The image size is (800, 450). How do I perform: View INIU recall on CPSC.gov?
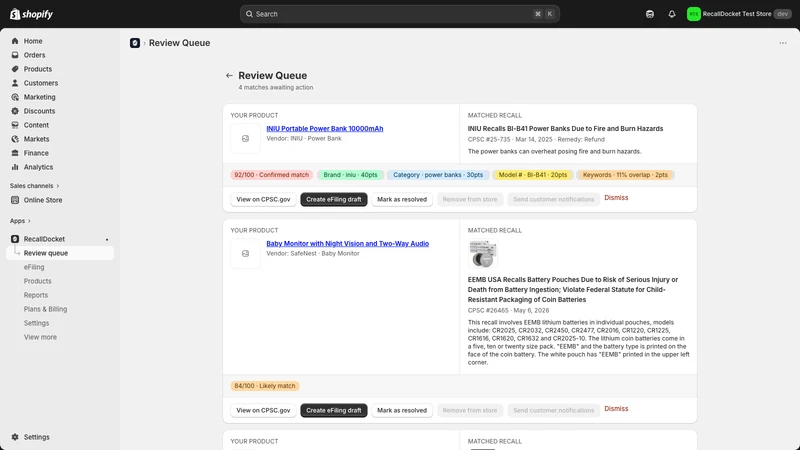click(x=263, y=199)
